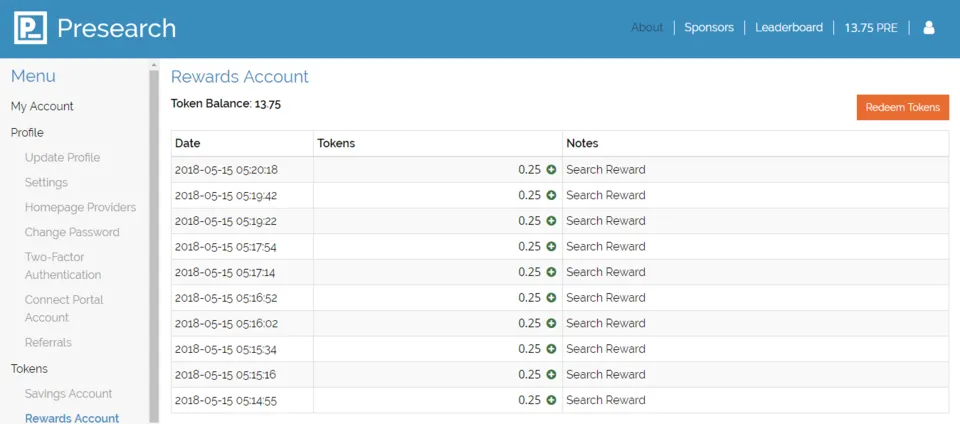
Task: Click Search Reward note in 05:20:18 row
Action: pyautogui.click(x=606, y=169)
